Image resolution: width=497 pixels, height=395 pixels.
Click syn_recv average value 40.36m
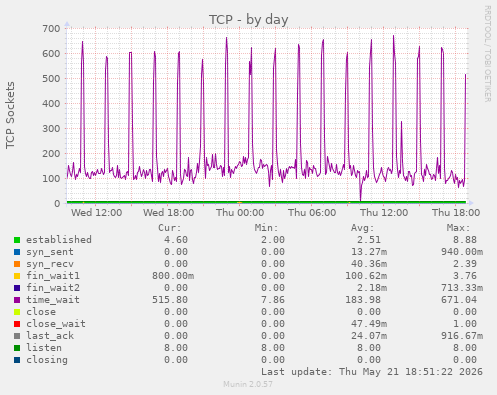click(369, 264)
